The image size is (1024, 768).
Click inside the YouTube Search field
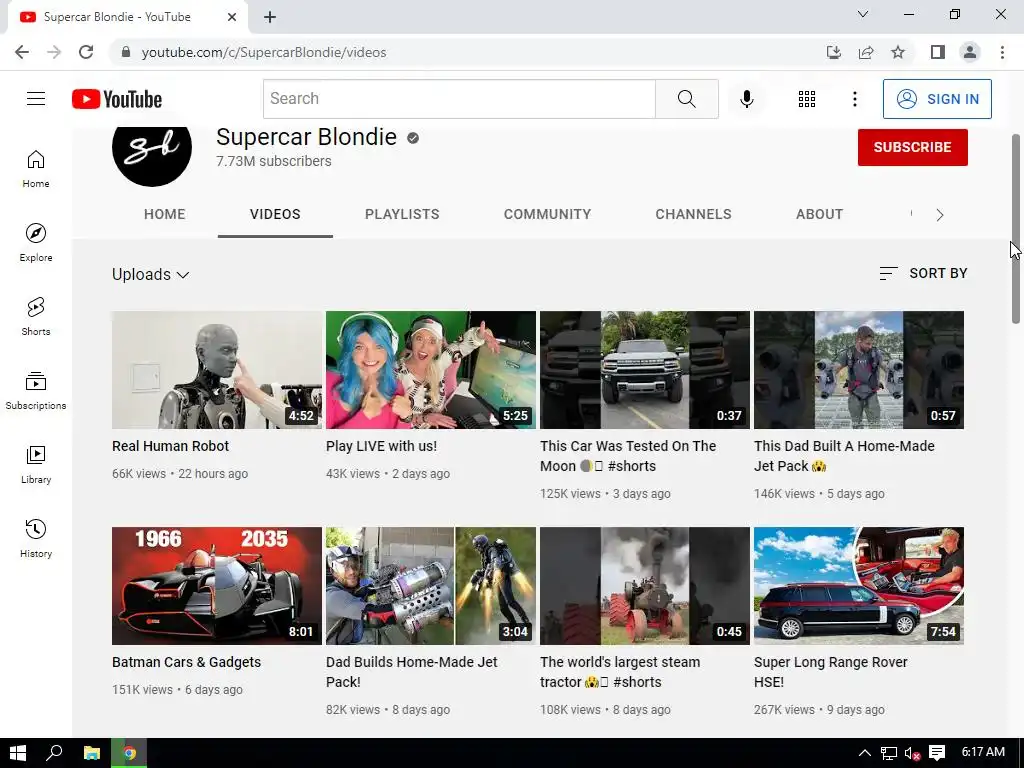click(x=459, y=99)
